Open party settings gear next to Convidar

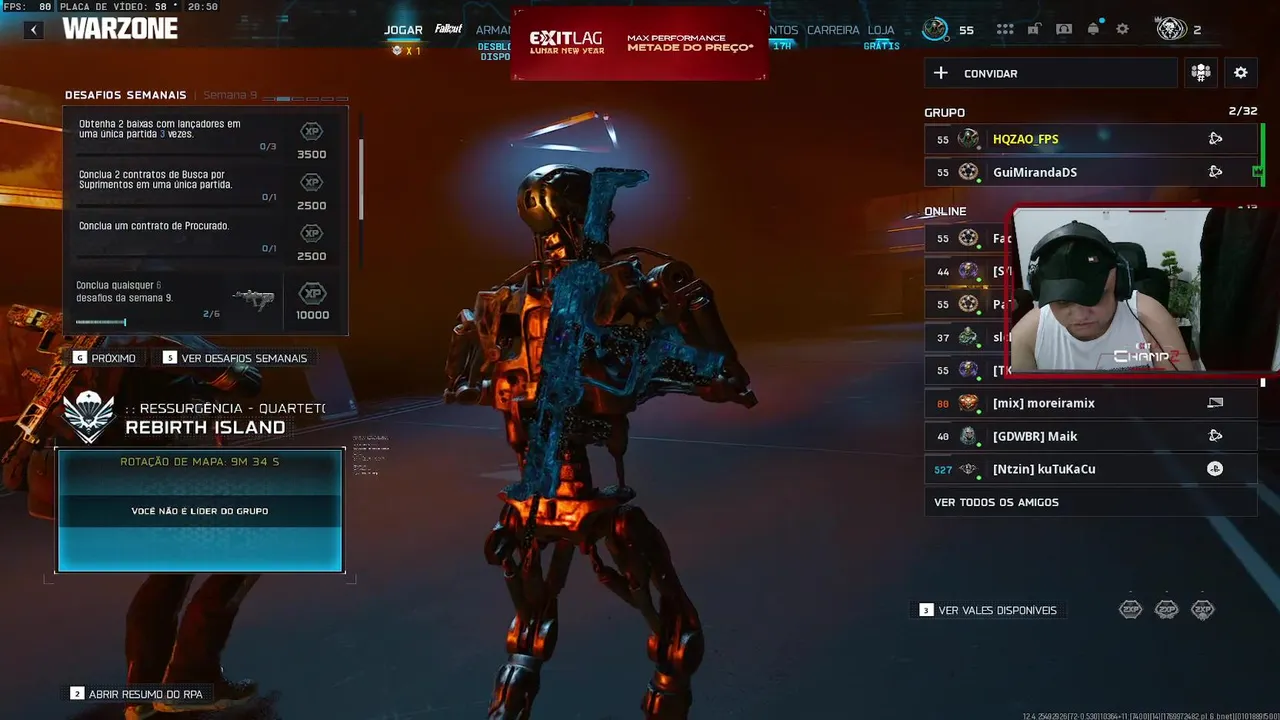1241,73
